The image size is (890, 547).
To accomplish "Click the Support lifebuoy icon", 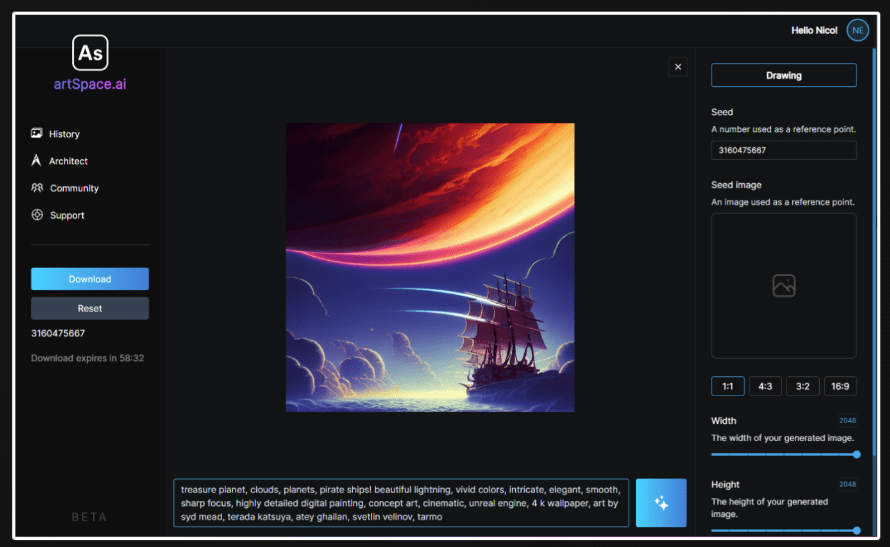I will [37, 215].
